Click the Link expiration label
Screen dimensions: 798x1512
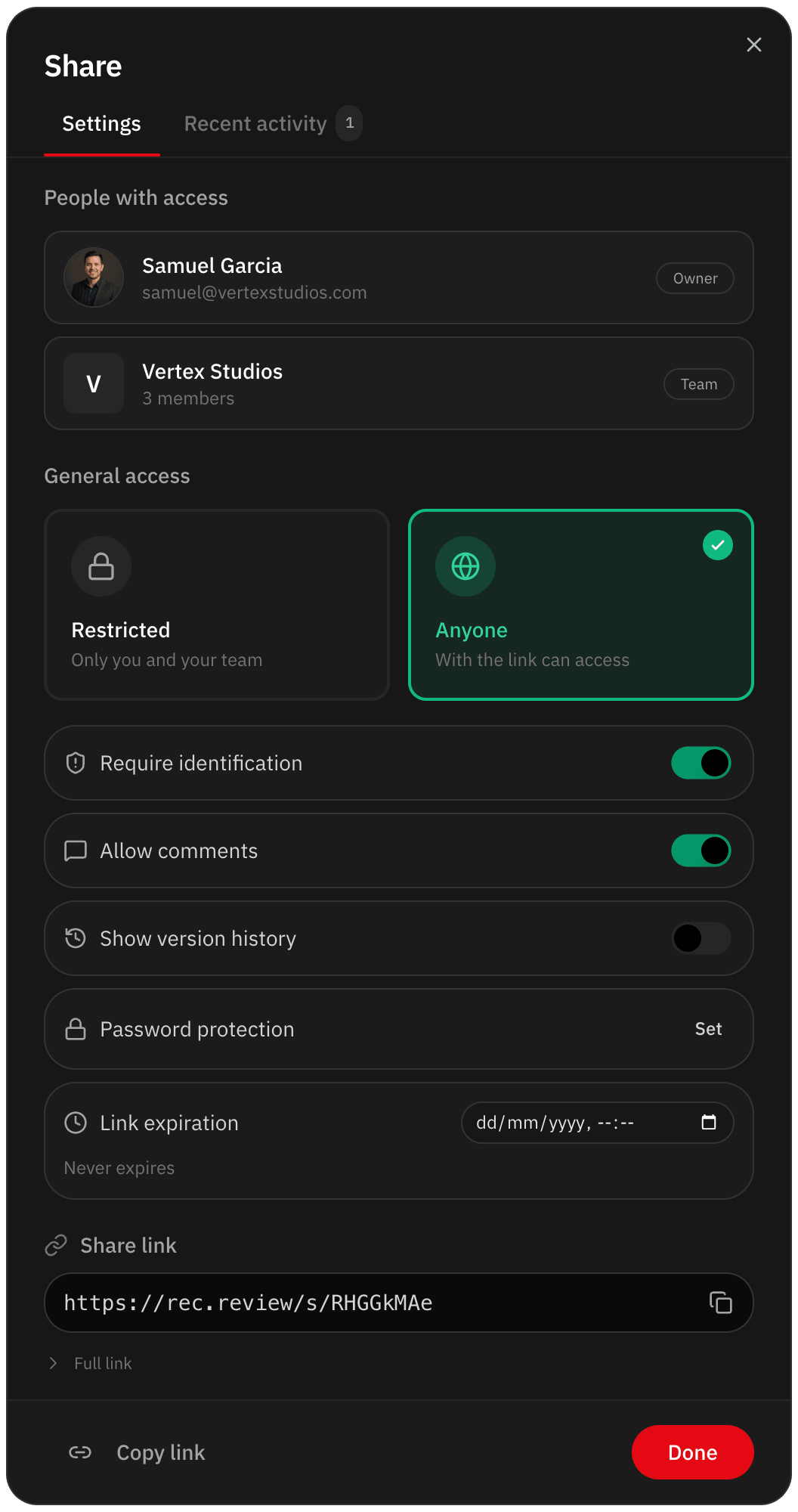pos(169,1123)
